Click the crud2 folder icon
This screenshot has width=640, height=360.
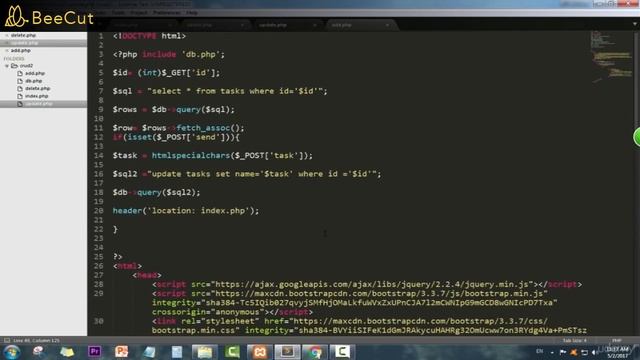pos(14,66)
